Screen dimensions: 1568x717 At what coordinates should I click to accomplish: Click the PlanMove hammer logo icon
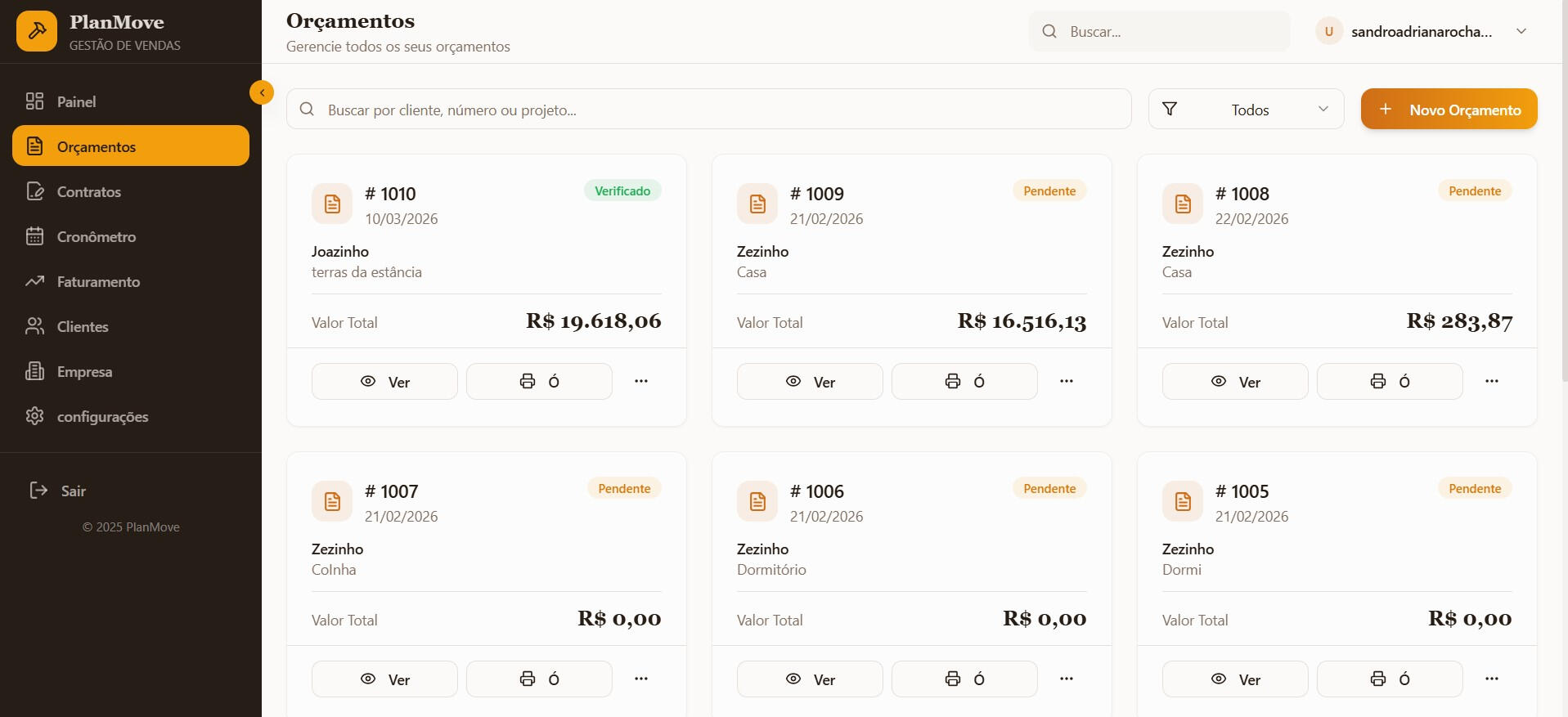pos(37,31)
